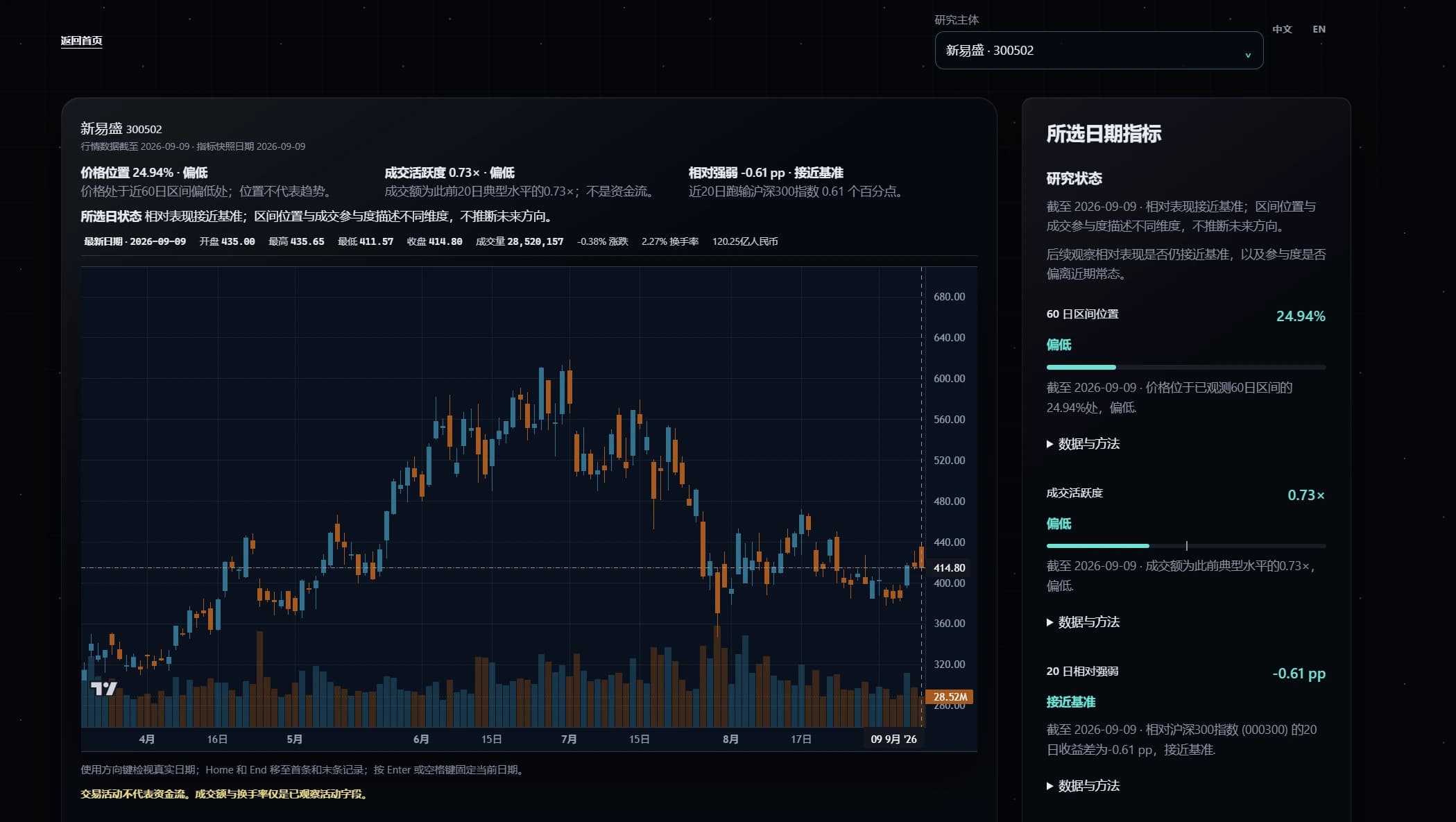Click the 所选日期指标 heading
The image size is (1456, 822).
[1104, 133]
